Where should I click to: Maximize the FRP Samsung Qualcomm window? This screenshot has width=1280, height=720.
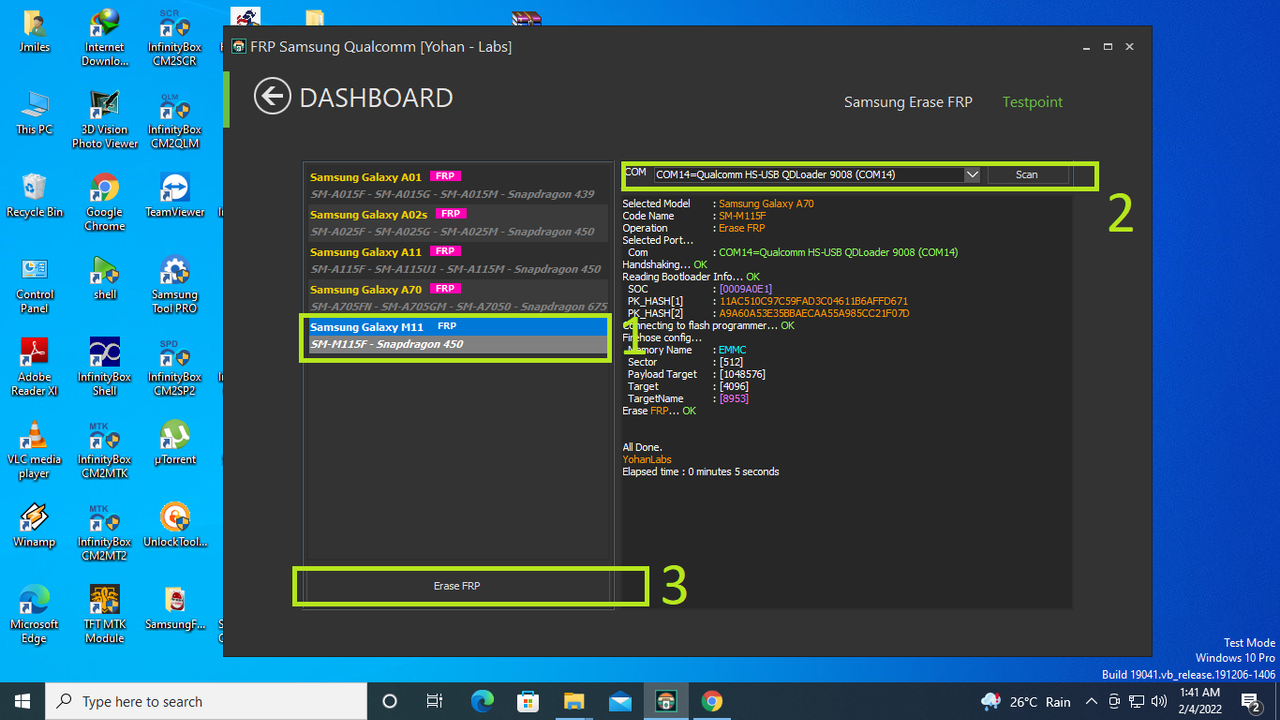(1108, 47)
